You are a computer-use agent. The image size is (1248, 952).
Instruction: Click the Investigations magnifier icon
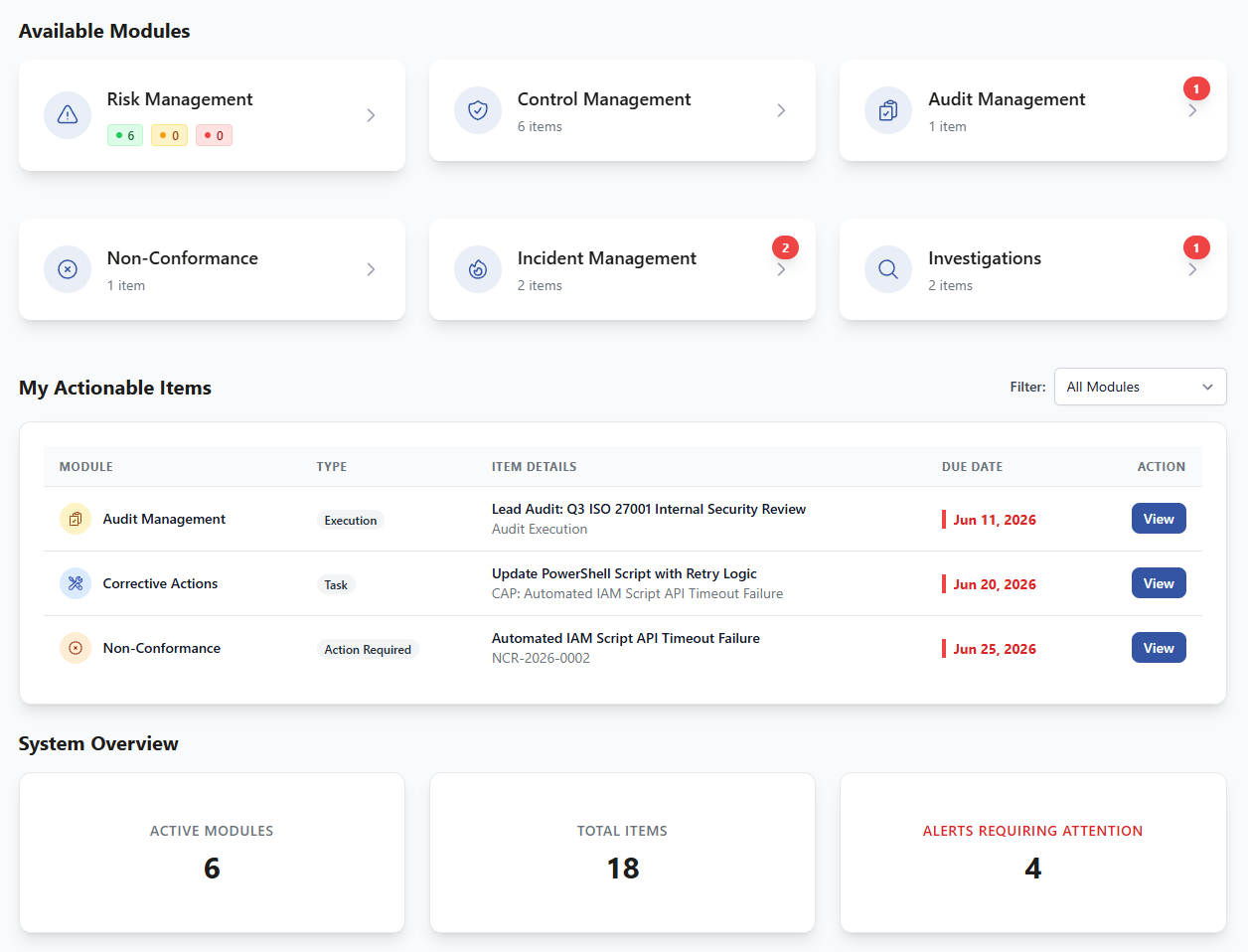point(888,269)
